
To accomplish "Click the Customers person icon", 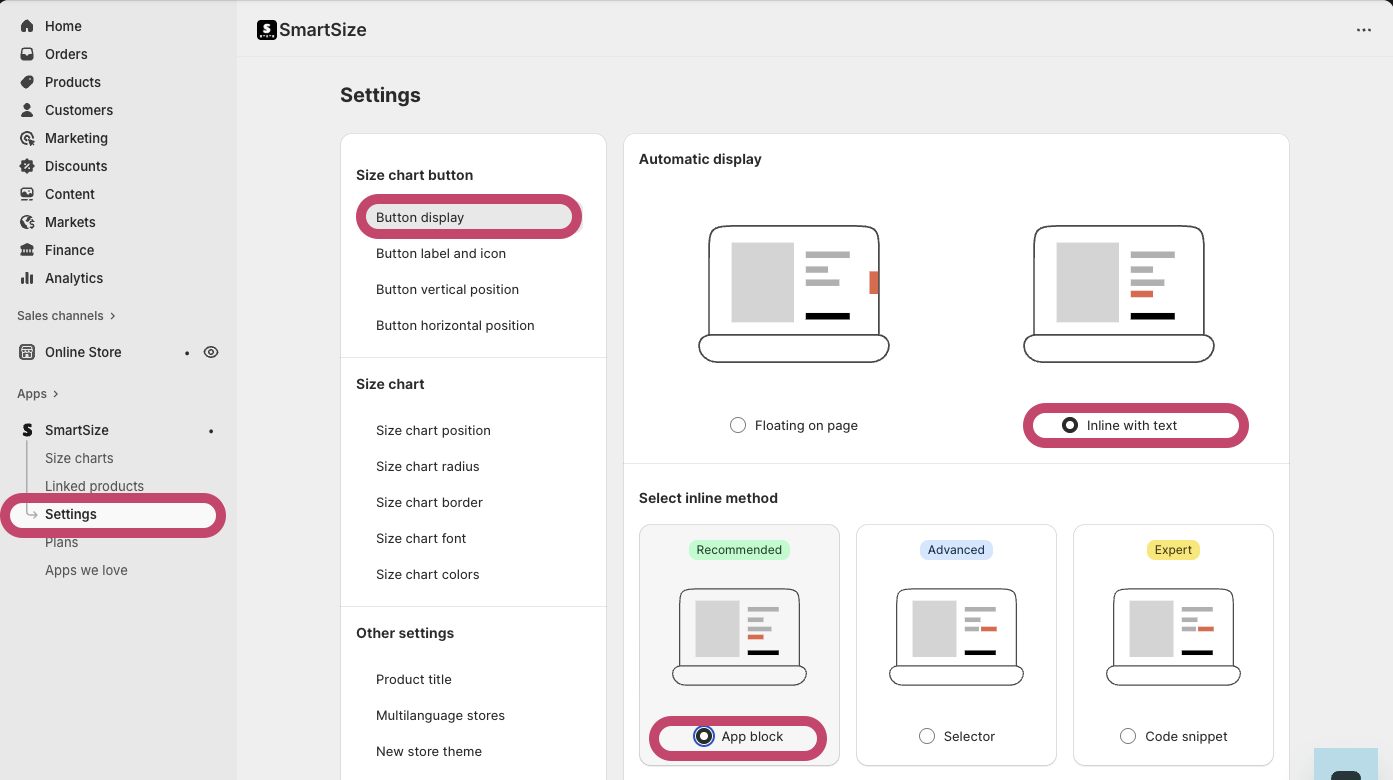I will pyautogui.click(x=27, y=110).
